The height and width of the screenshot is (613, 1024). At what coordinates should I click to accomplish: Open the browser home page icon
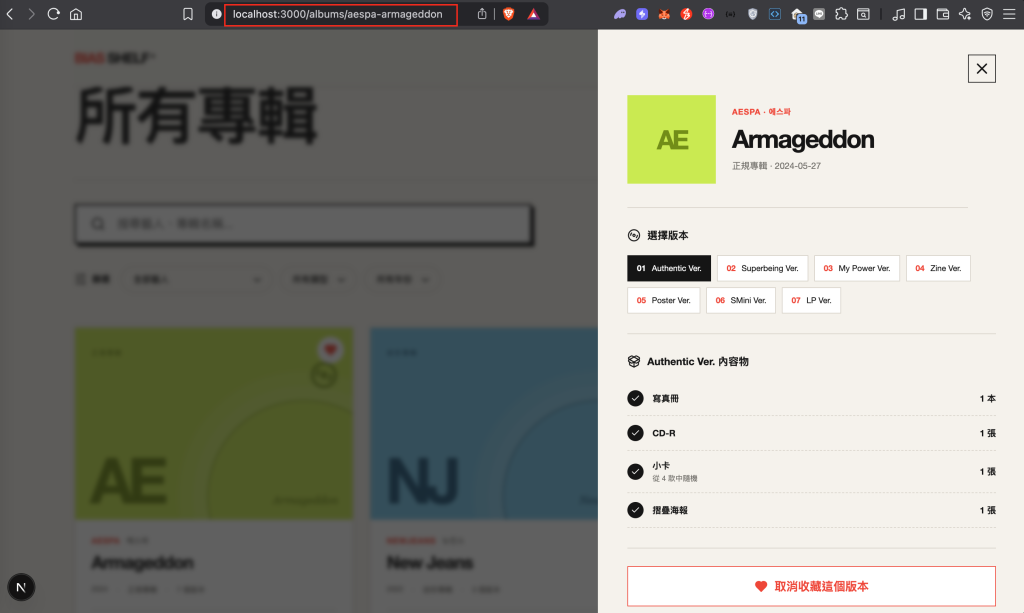click(76, 14)
